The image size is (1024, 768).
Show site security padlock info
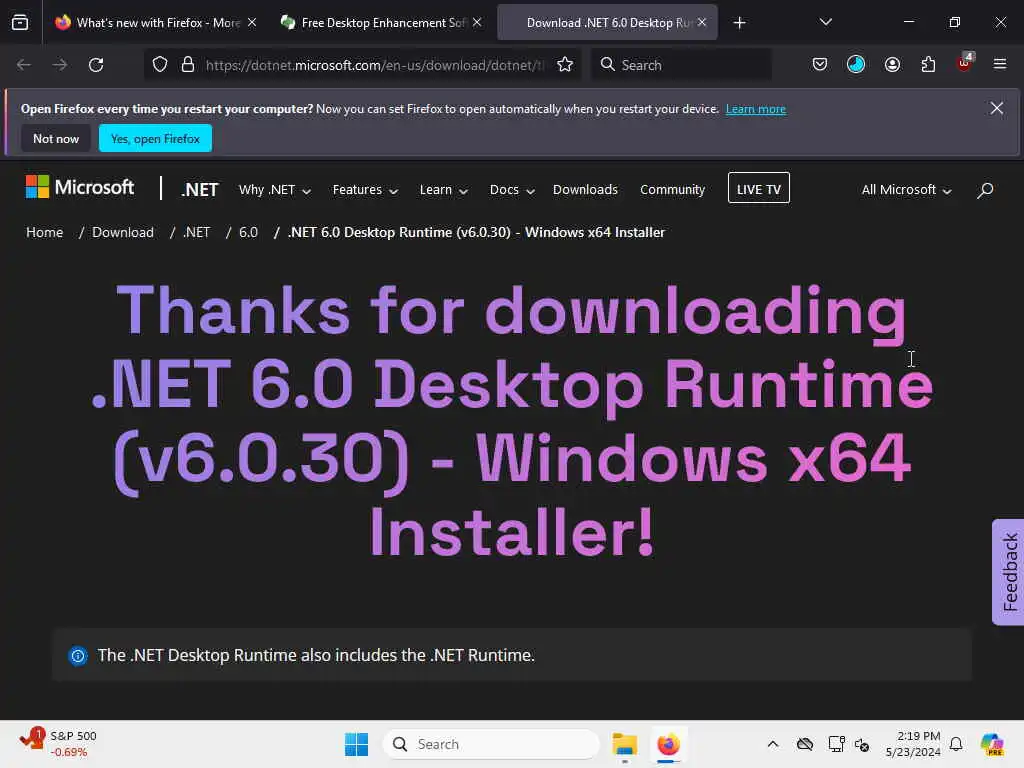(x=188, y=65)
